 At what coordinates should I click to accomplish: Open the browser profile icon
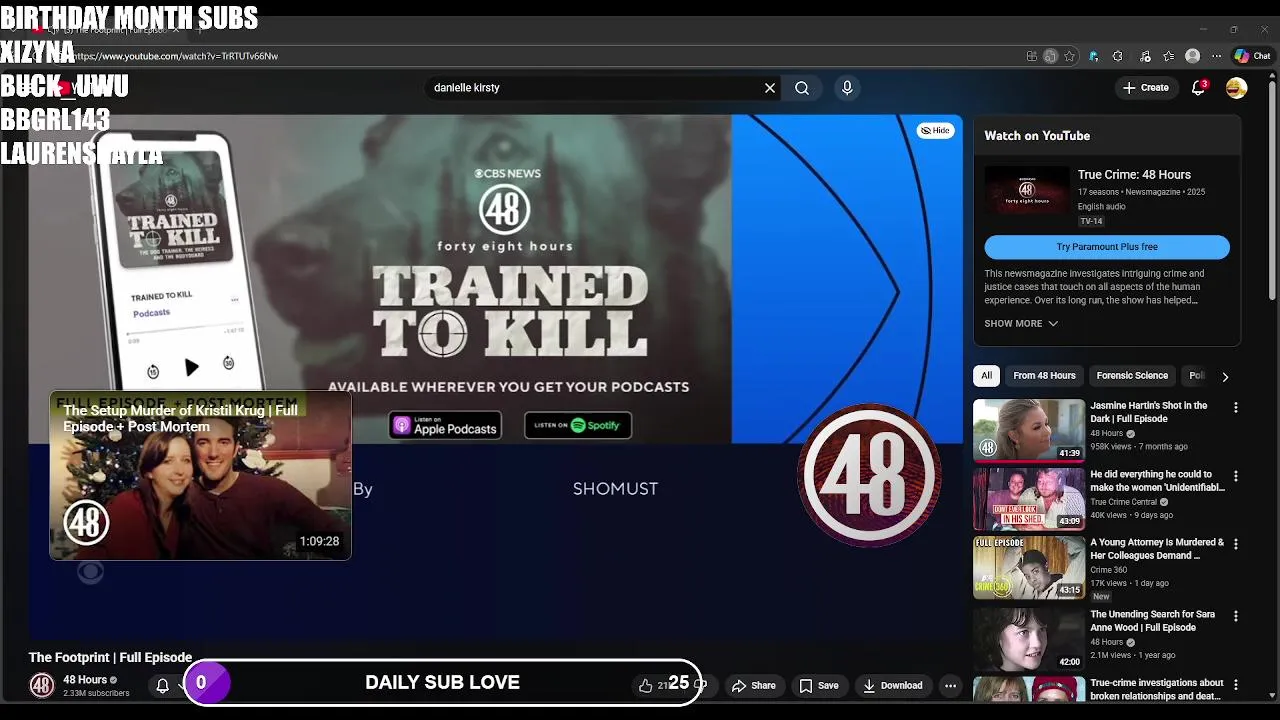click(1192, 56)
